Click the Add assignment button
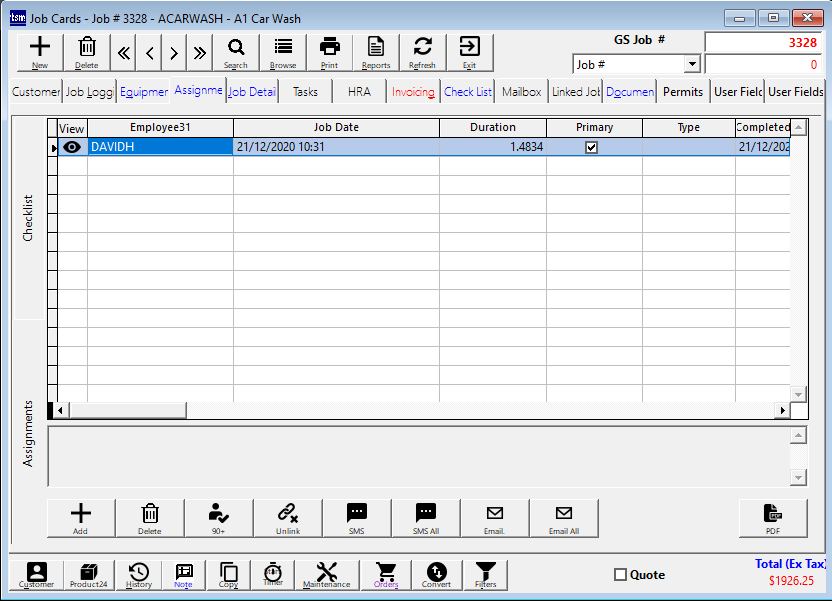Screen dimensions: 832x601 pos(81,517)
